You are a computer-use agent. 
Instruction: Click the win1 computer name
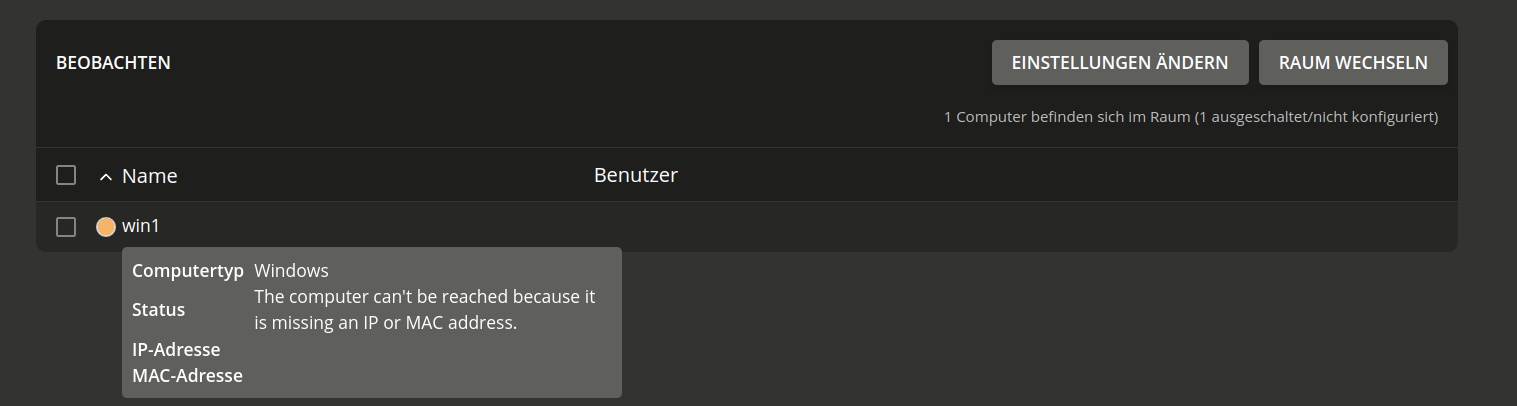coord(141,226)
